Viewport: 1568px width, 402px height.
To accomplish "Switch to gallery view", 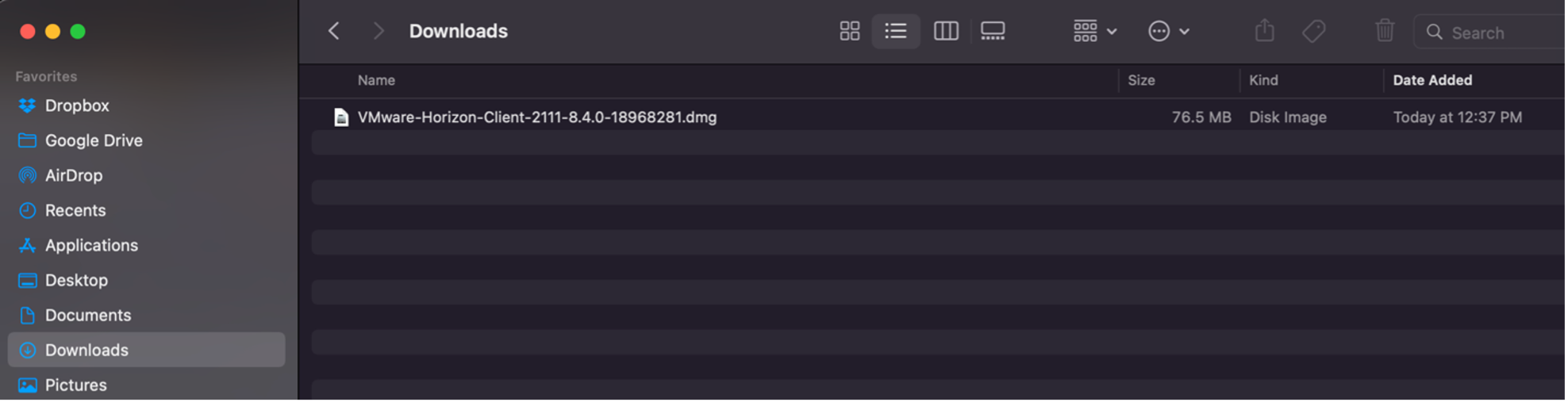I will (993, 32).
